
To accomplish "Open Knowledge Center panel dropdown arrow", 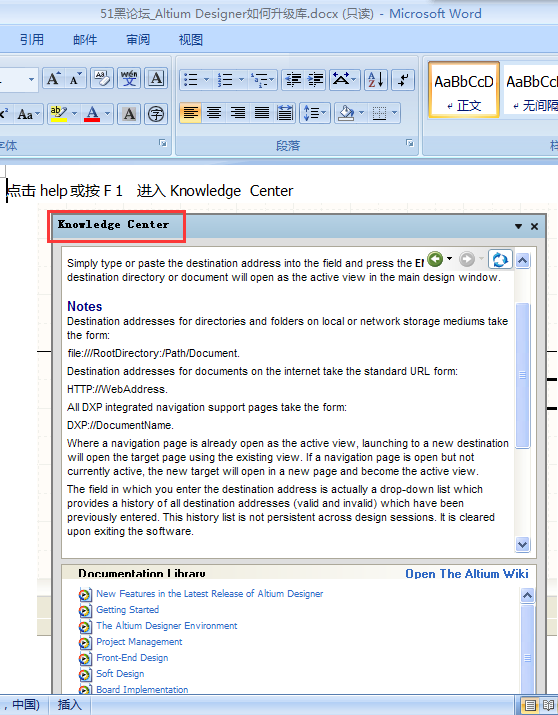I will click(518, 226).
